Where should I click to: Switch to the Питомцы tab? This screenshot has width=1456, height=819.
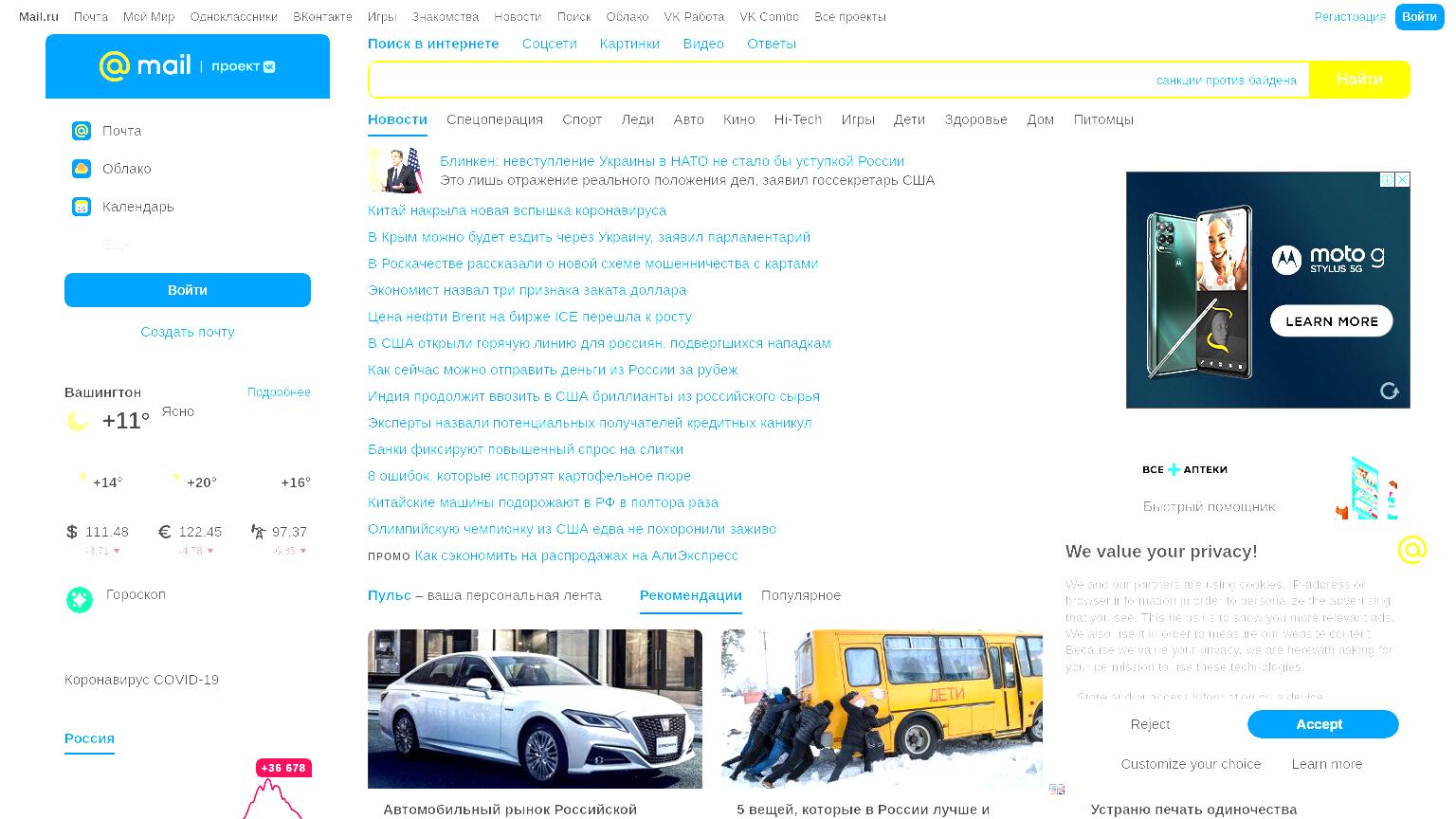point(1103,119)
